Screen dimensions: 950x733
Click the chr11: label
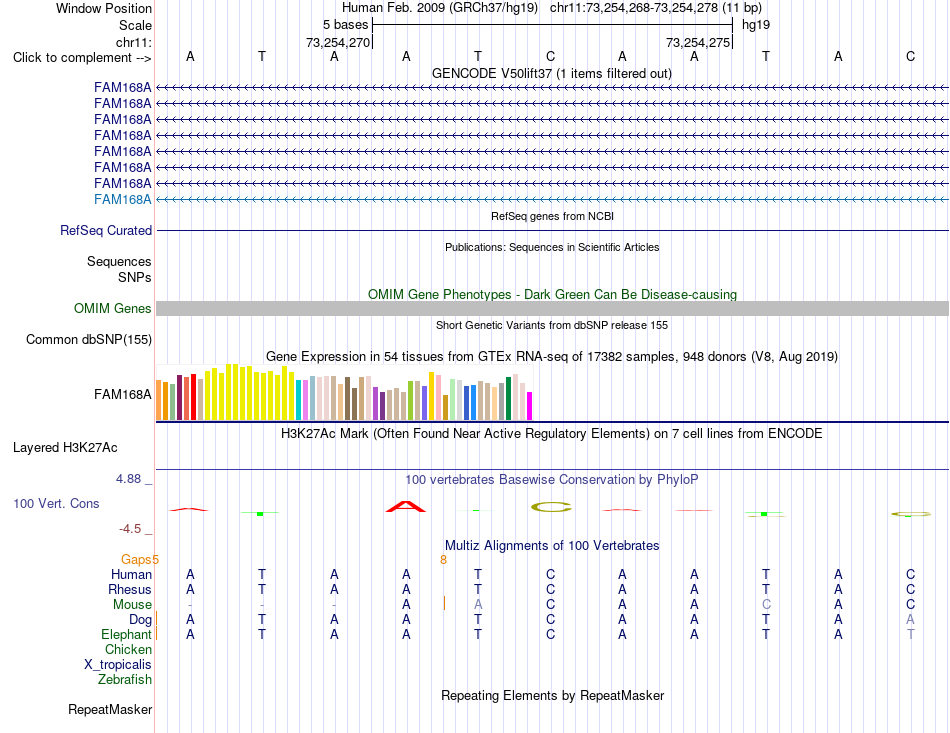point(133,42)
